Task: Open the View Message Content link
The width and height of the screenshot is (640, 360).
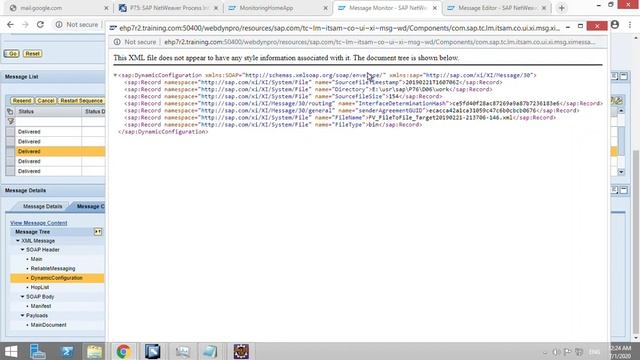Action: coord(39,223)
